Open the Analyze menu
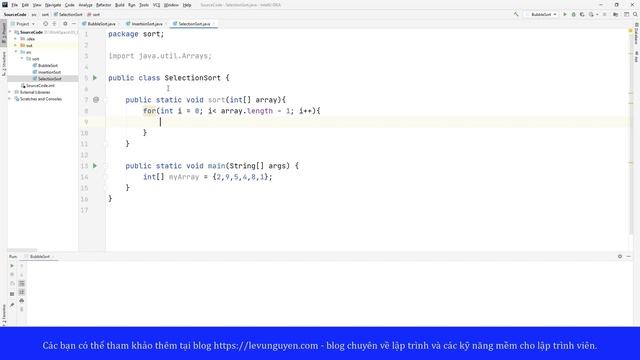This screenshot has height=360, width=640. pos(85,5)
